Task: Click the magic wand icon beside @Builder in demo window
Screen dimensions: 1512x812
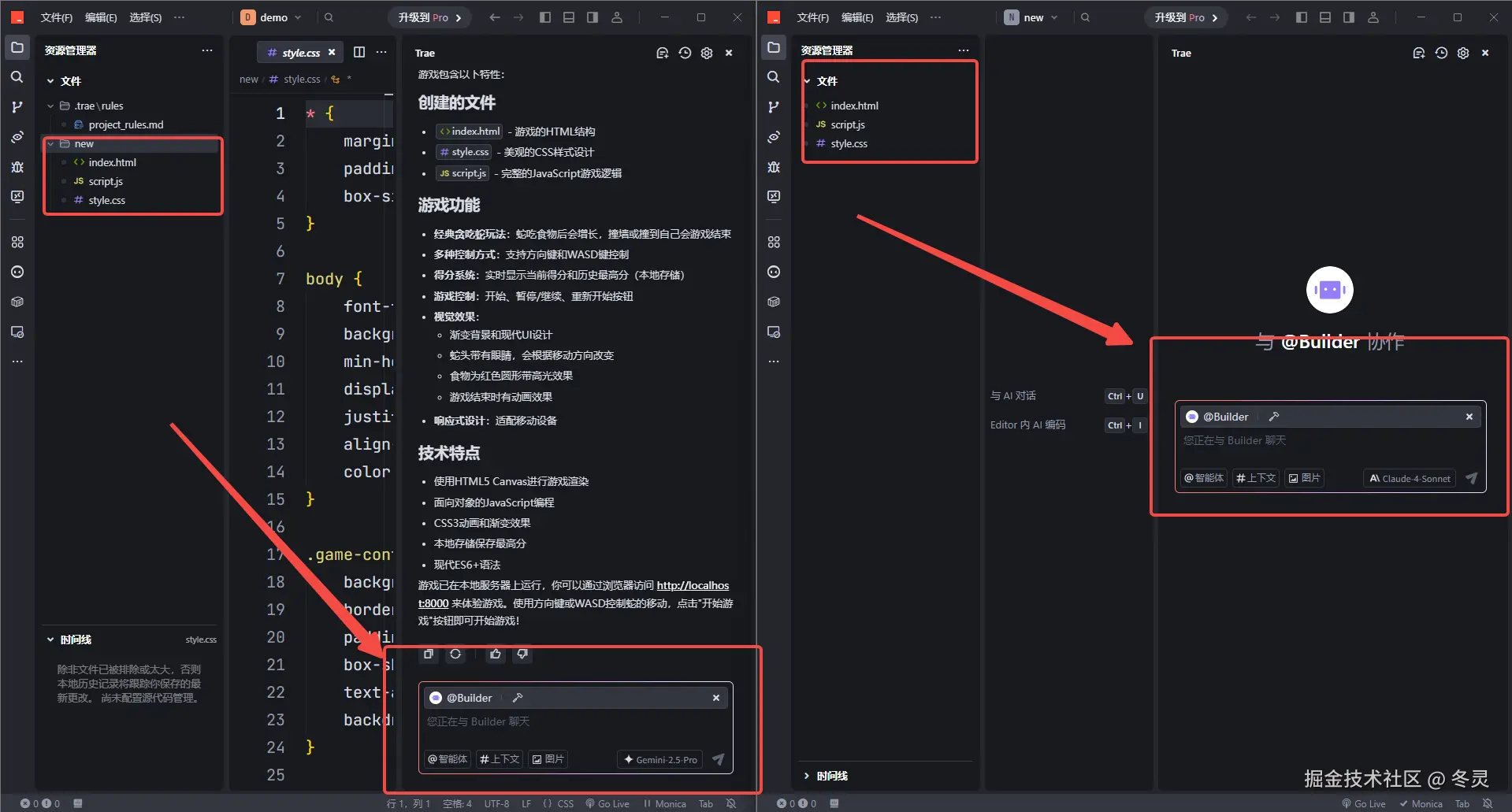Action: pos(517,698)
